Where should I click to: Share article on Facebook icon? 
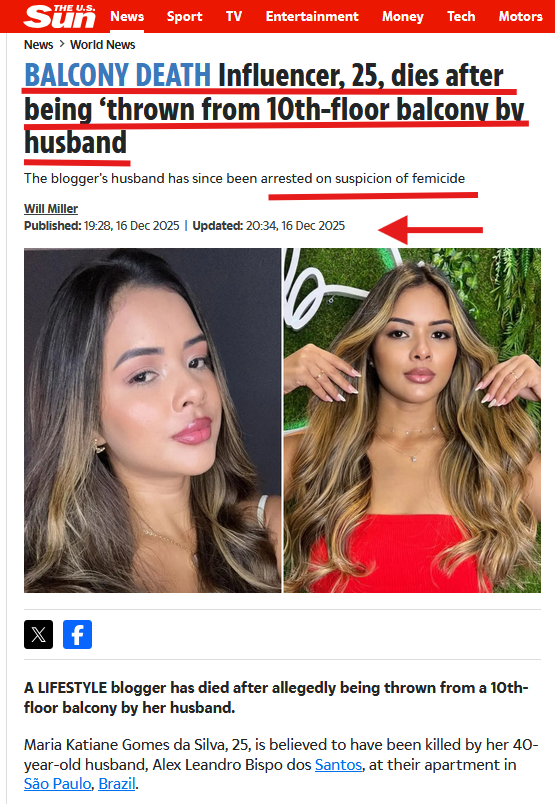(77, 634)
